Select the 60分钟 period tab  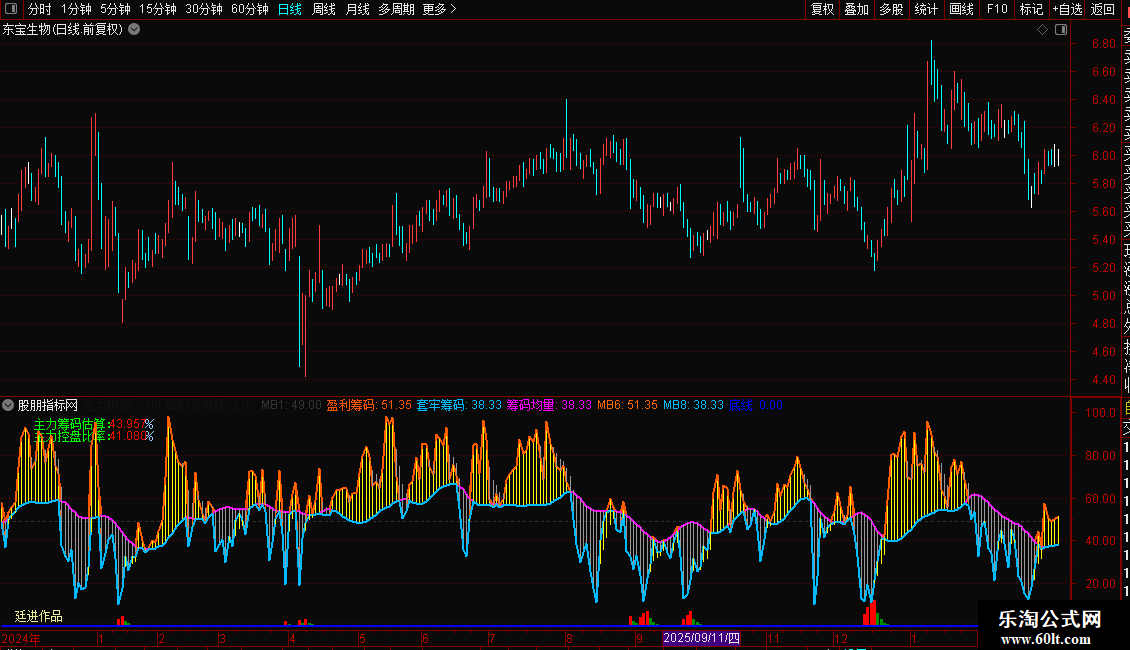tap(250, 9)
